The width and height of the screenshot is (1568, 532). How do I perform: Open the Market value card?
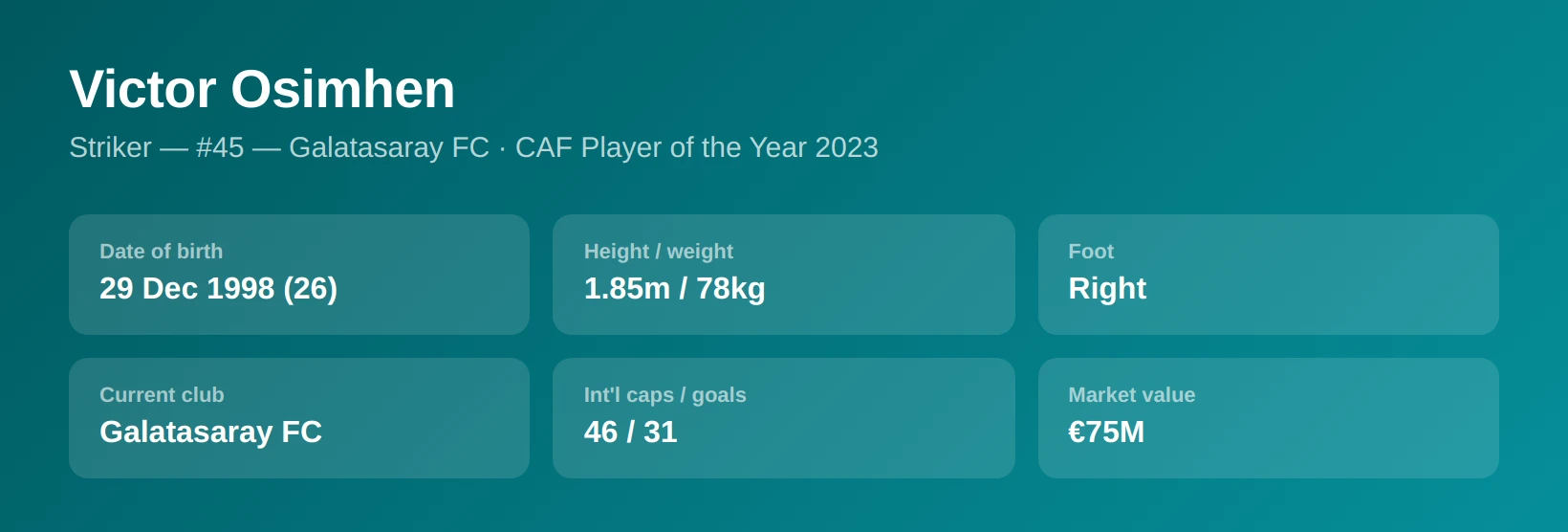coord(1269,418)
